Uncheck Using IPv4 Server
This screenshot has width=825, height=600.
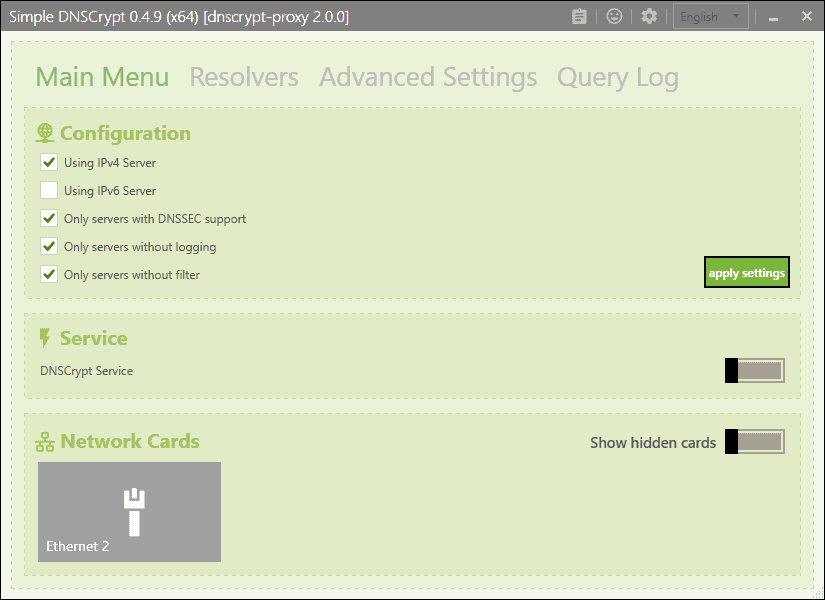tap(48, 162)
